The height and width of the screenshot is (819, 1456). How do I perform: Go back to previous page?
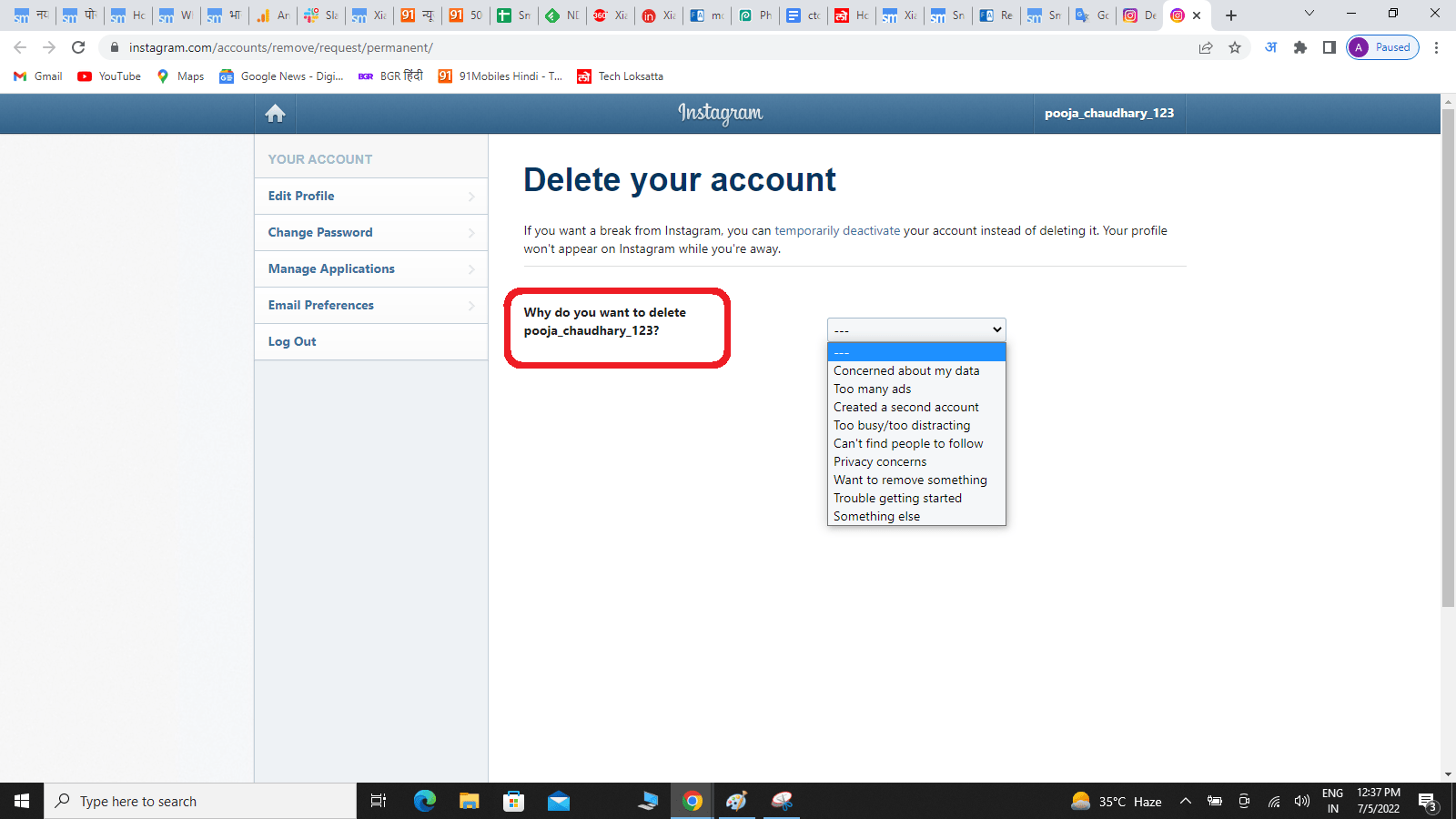[x=20, y=47]
